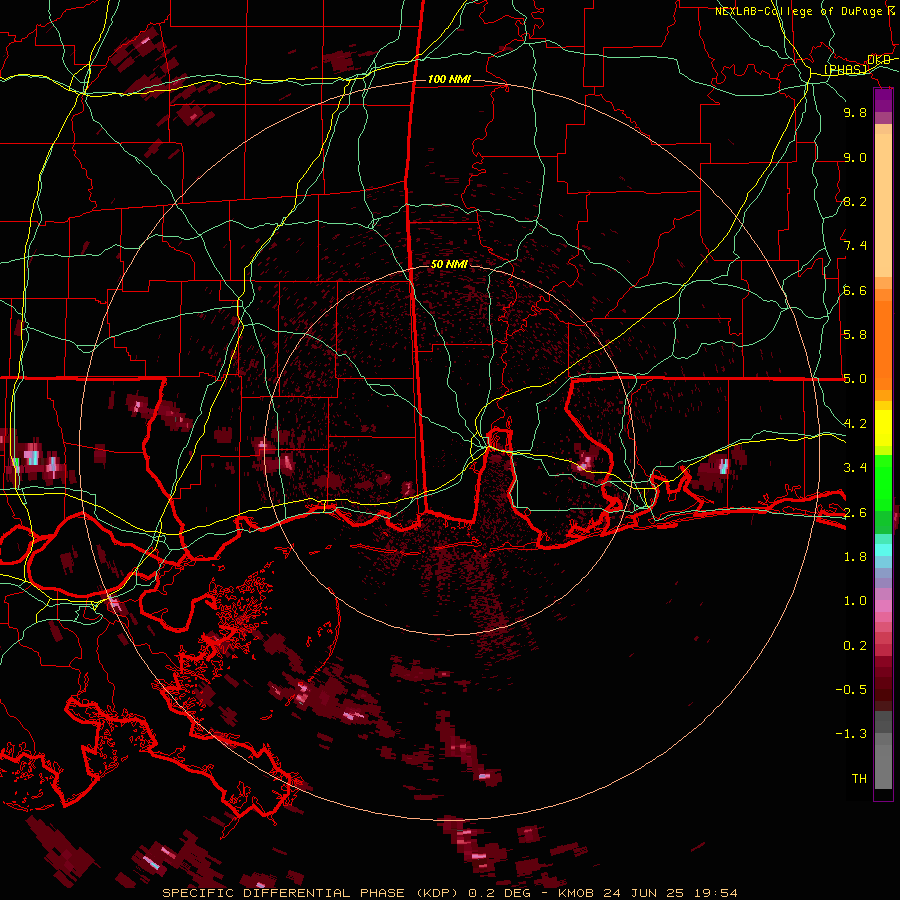Click the 4.2 value on the color scale

(x=855, y=424)
